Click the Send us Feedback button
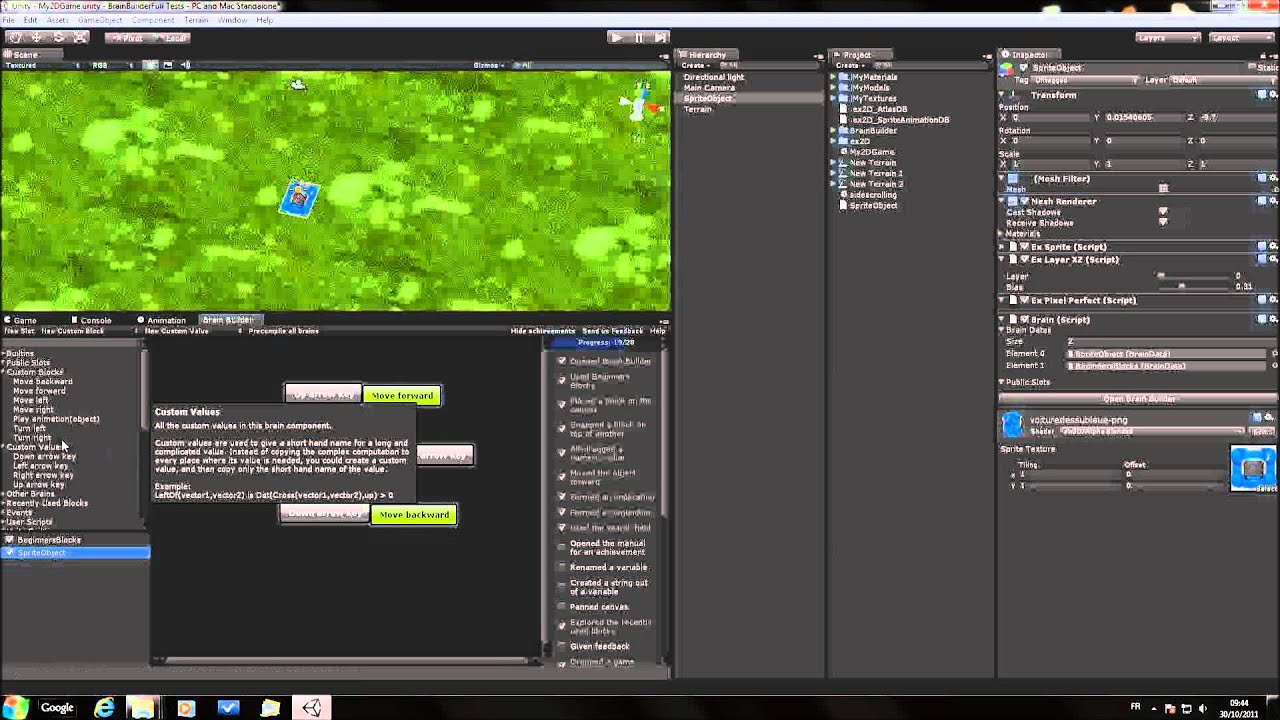The width and height of the screenshot is (1280, 720). pos(613,331)
